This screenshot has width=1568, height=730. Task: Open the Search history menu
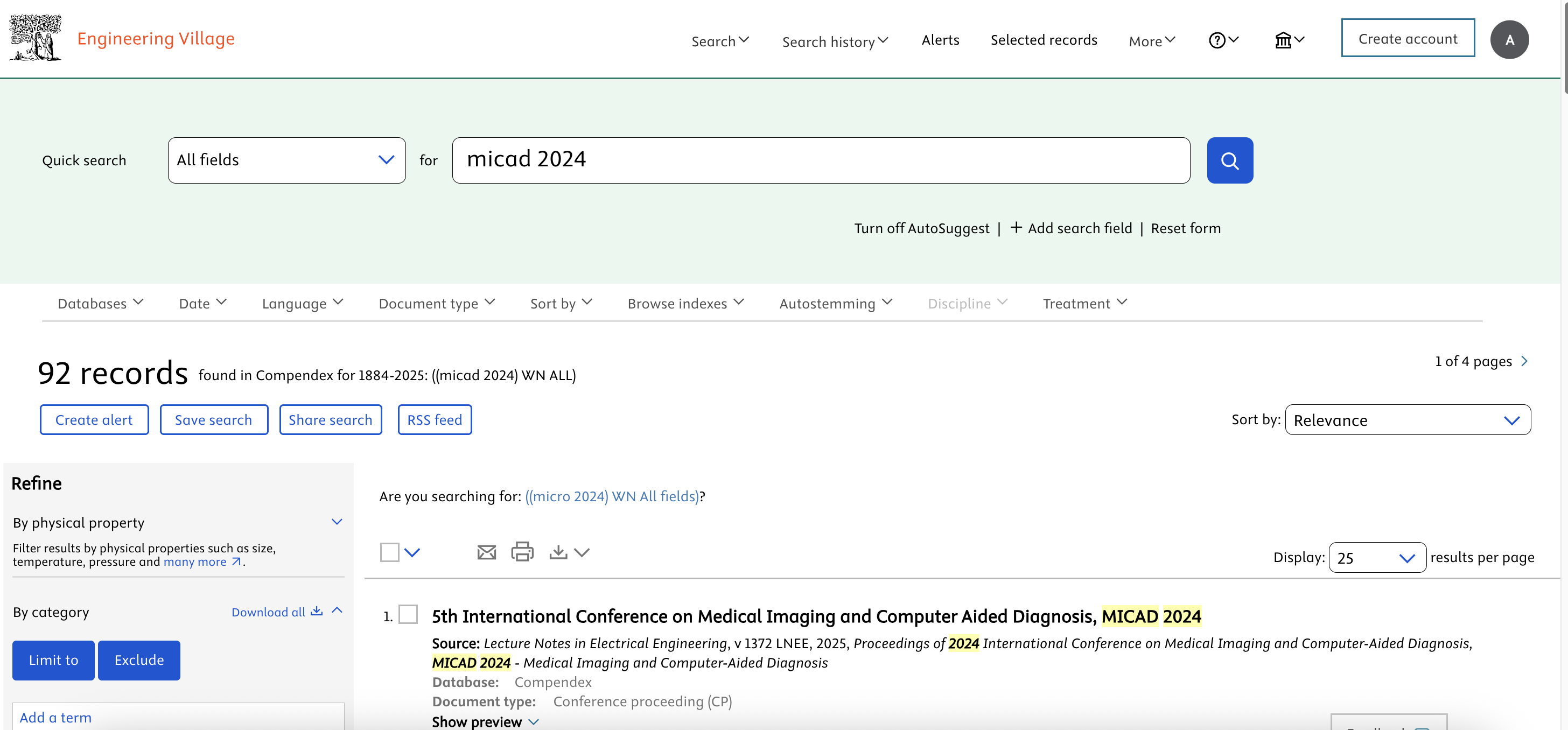[835, 41]
